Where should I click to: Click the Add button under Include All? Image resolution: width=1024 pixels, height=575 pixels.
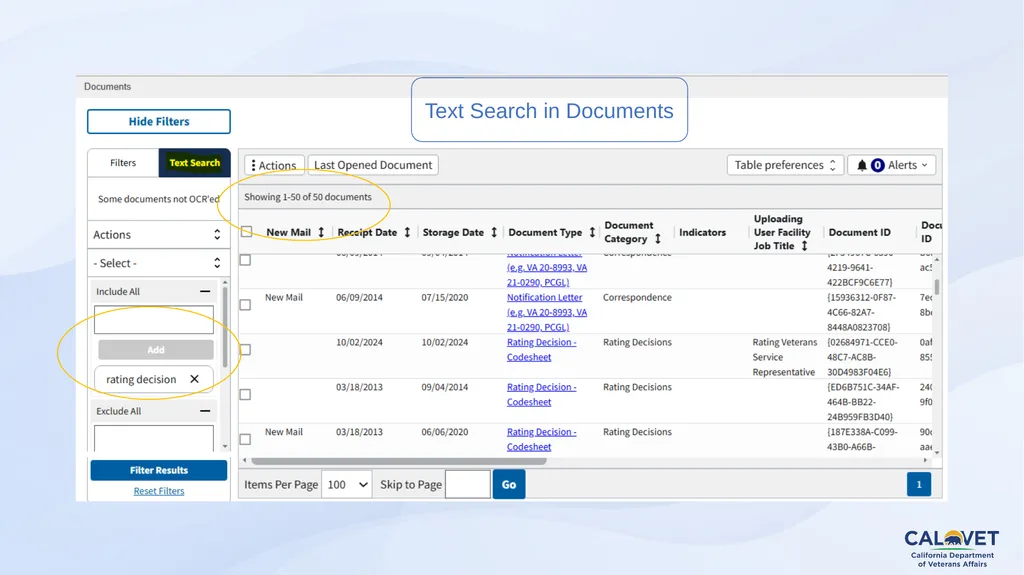pyautogui.click(x=155, y=350)
